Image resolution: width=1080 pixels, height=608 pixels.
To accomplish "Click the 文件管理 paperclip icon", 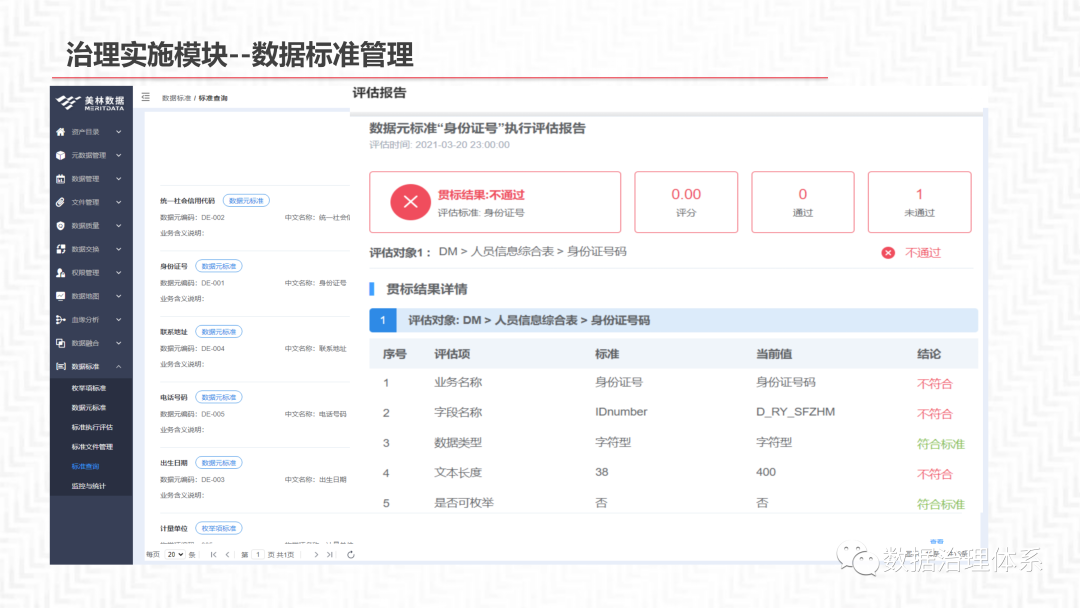I will pyautogui.click(x=61, y=202).
